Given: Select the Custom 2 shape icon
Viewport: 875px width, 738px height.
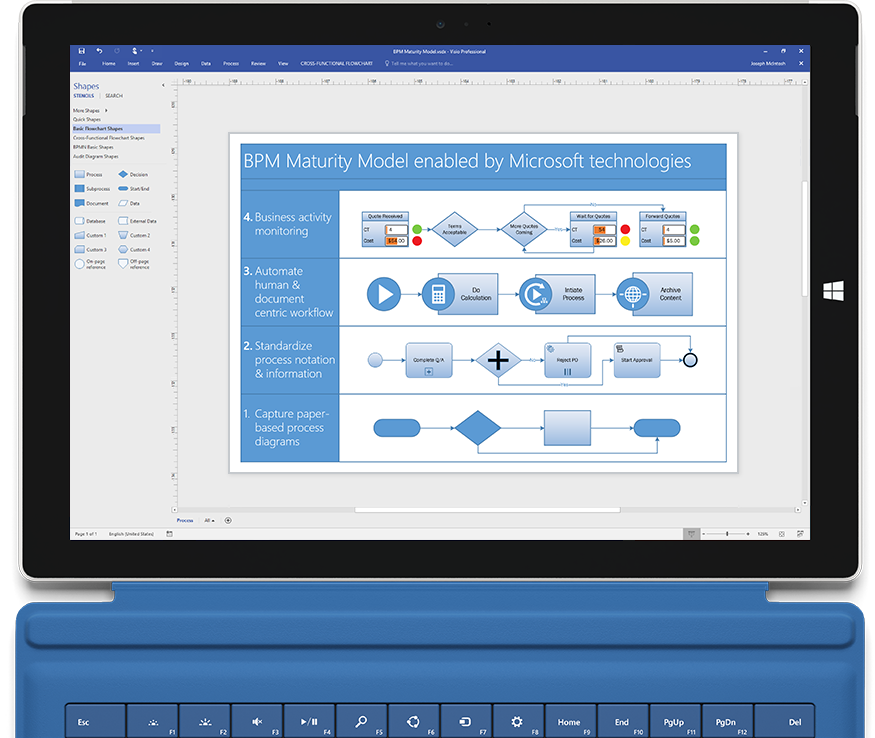Looking at the screenshot, I should tap(123, 235).
